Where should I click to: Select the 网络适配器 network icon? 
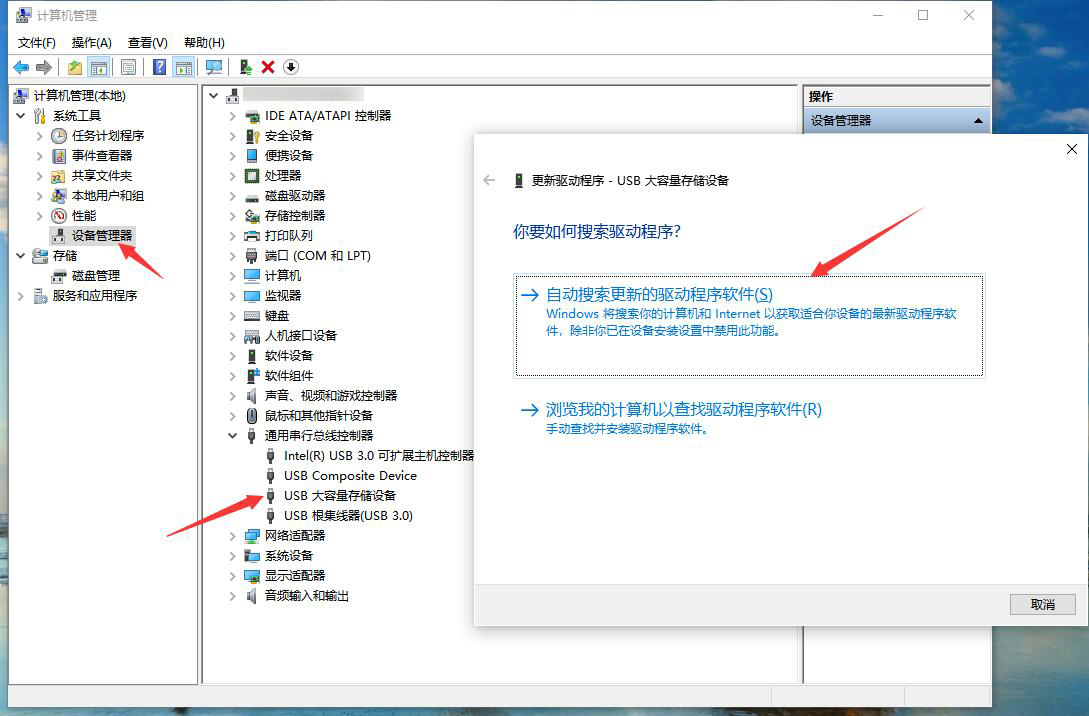pyautogui.click(x=252, y=536)
